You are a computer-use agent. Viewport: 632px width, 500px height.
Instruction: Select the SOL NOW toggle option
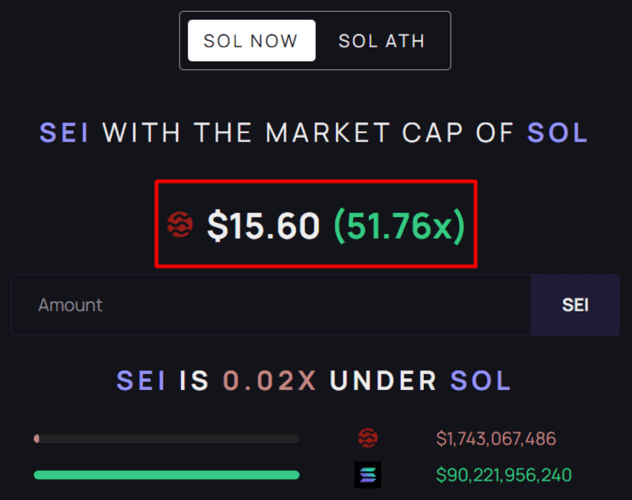pyautogui.click(x=251, y=41)
